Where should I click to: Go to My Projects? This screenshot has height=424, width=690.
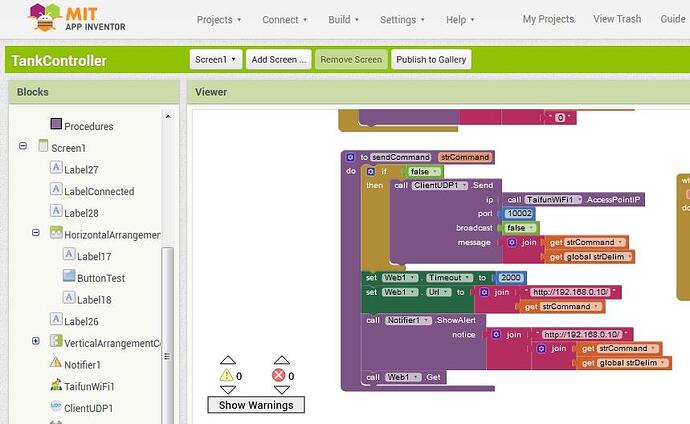(548, 19)
